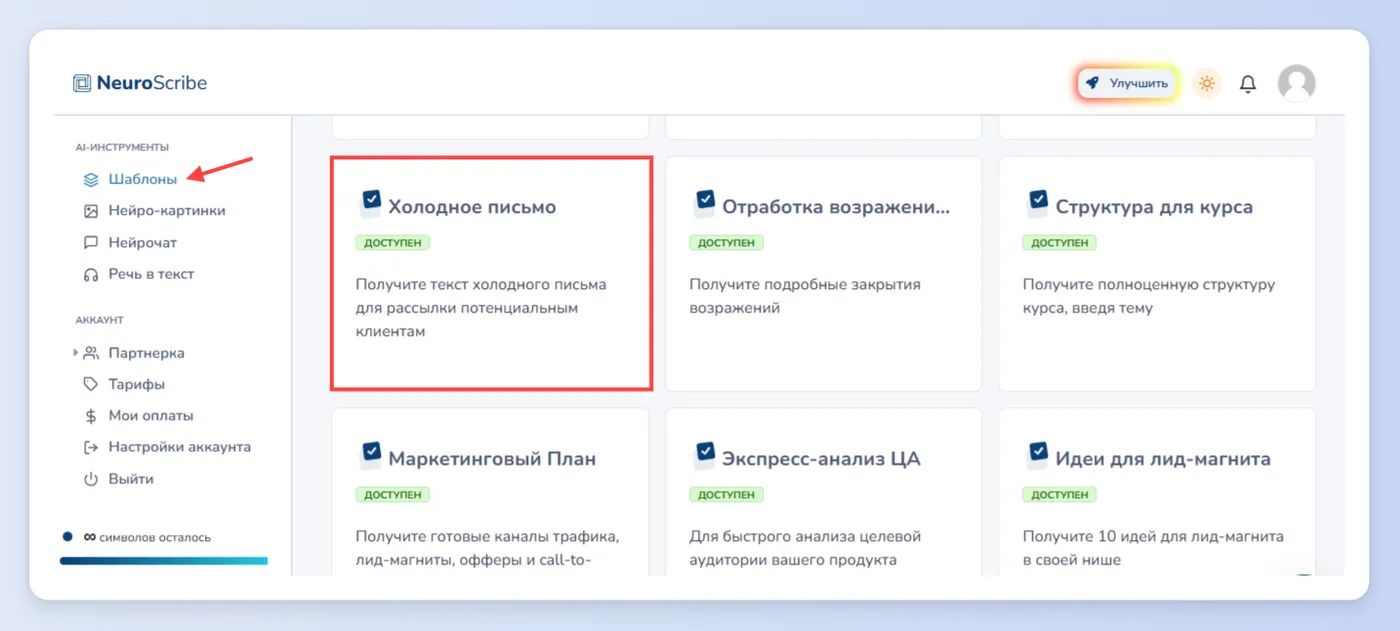Click the Нейро-картинки image icon
The width and height of the screenshot is (1400, 631).
(91, 211)
